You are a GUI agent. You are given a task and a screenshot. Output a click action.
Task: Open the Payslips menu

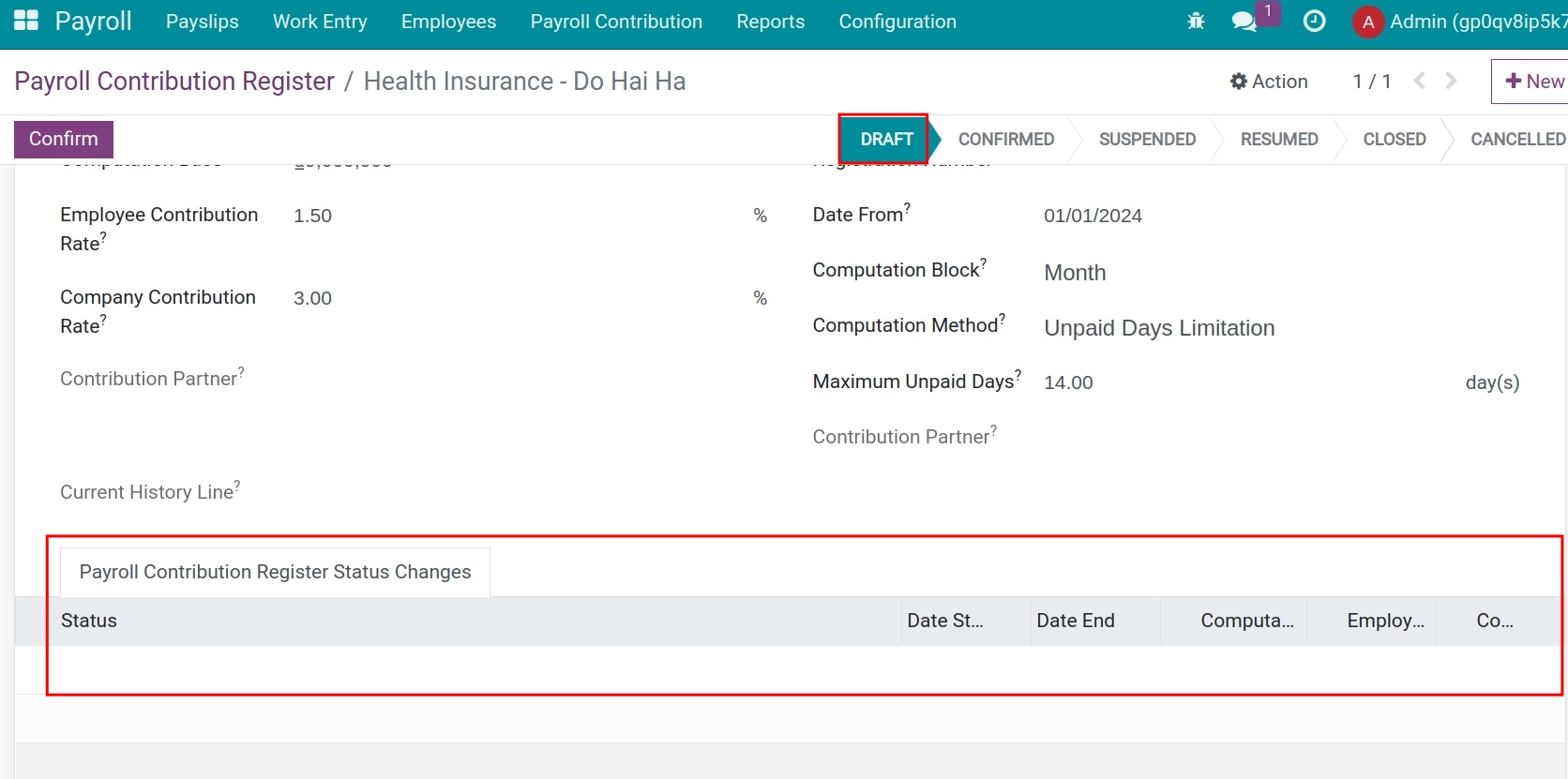point(203,22)
